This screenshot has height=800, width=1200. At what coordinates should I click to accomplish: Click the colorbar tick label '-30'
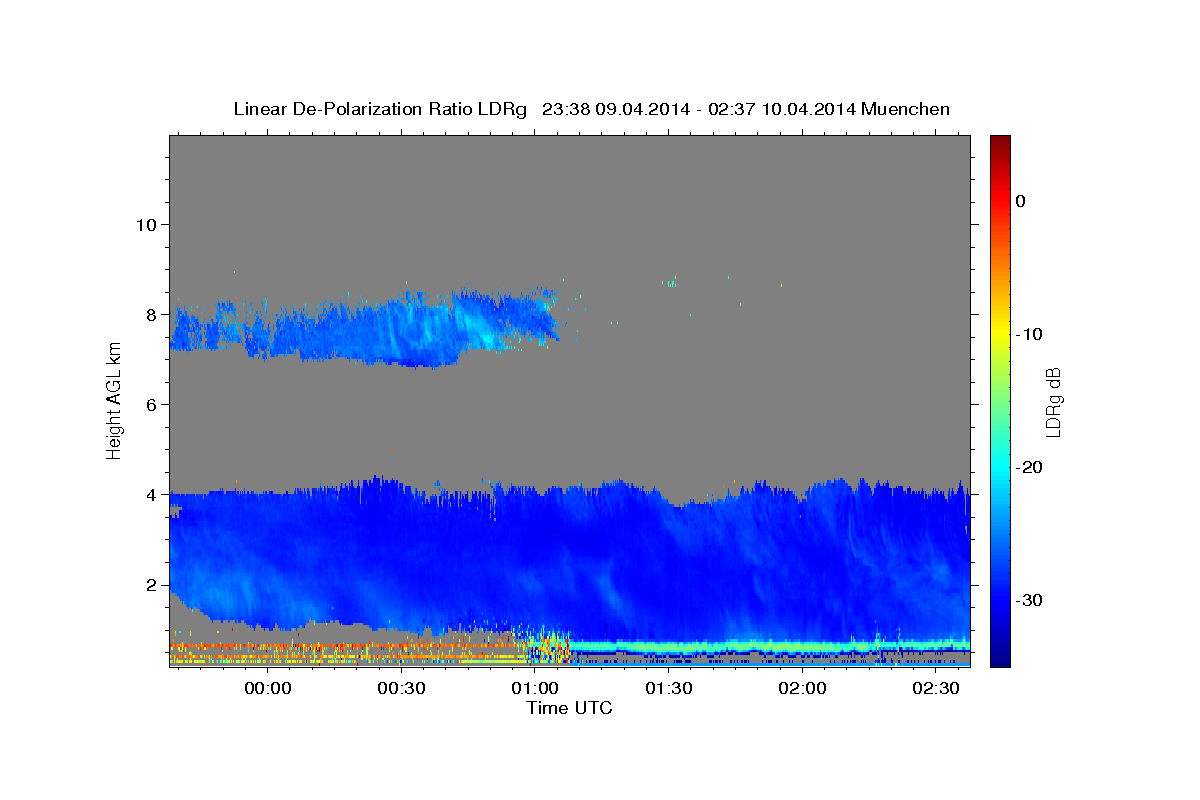coord(1030,600)
